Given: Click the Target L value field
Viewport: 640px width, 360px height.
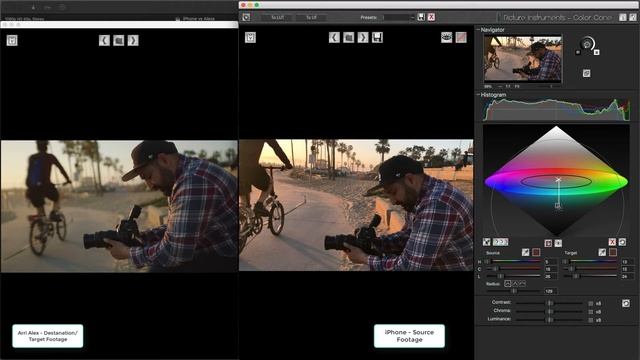Looking at the screenshot, I should click(x=627, y=276).
